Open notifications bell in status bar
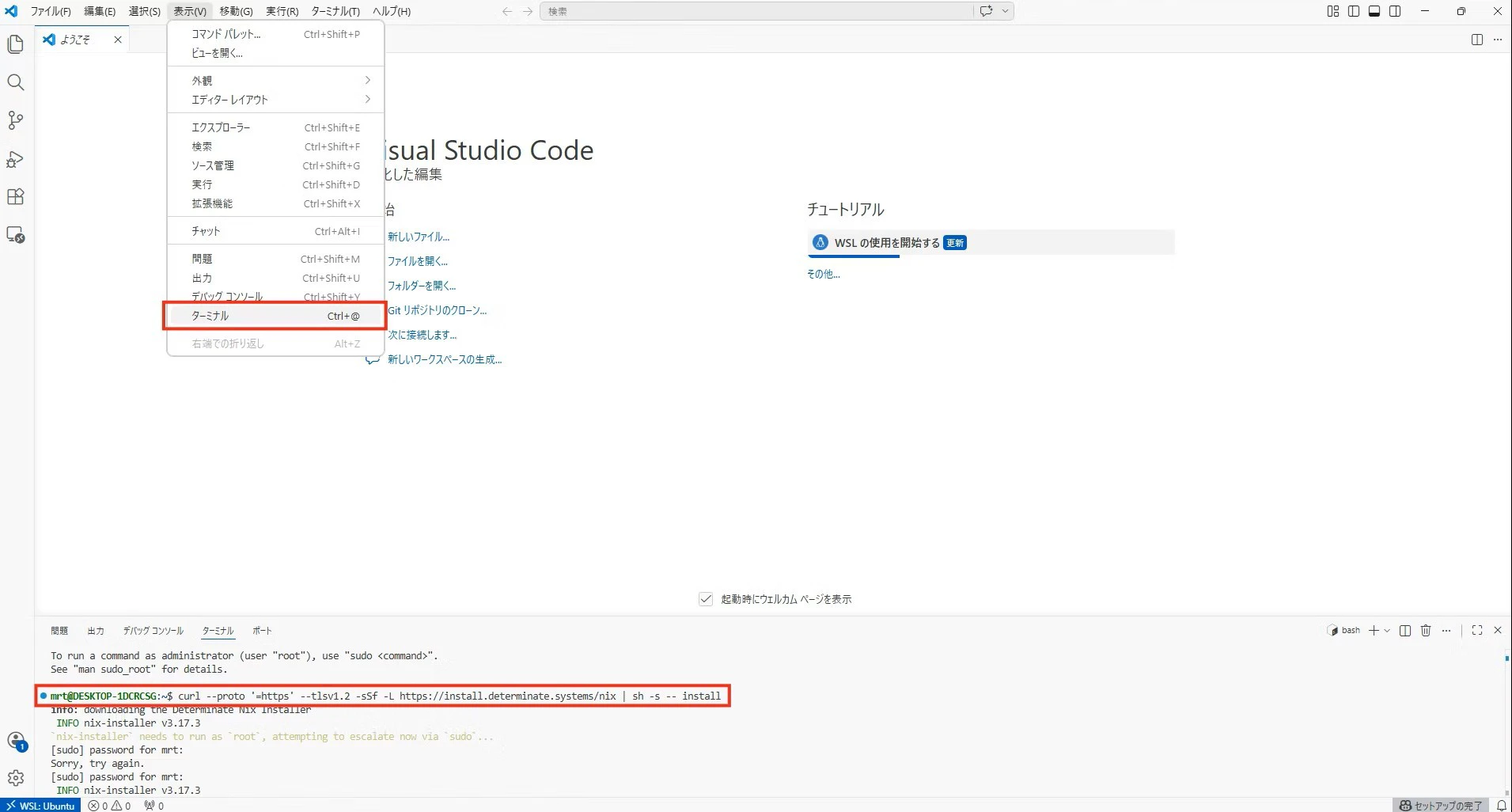 tap(1501, 806)
